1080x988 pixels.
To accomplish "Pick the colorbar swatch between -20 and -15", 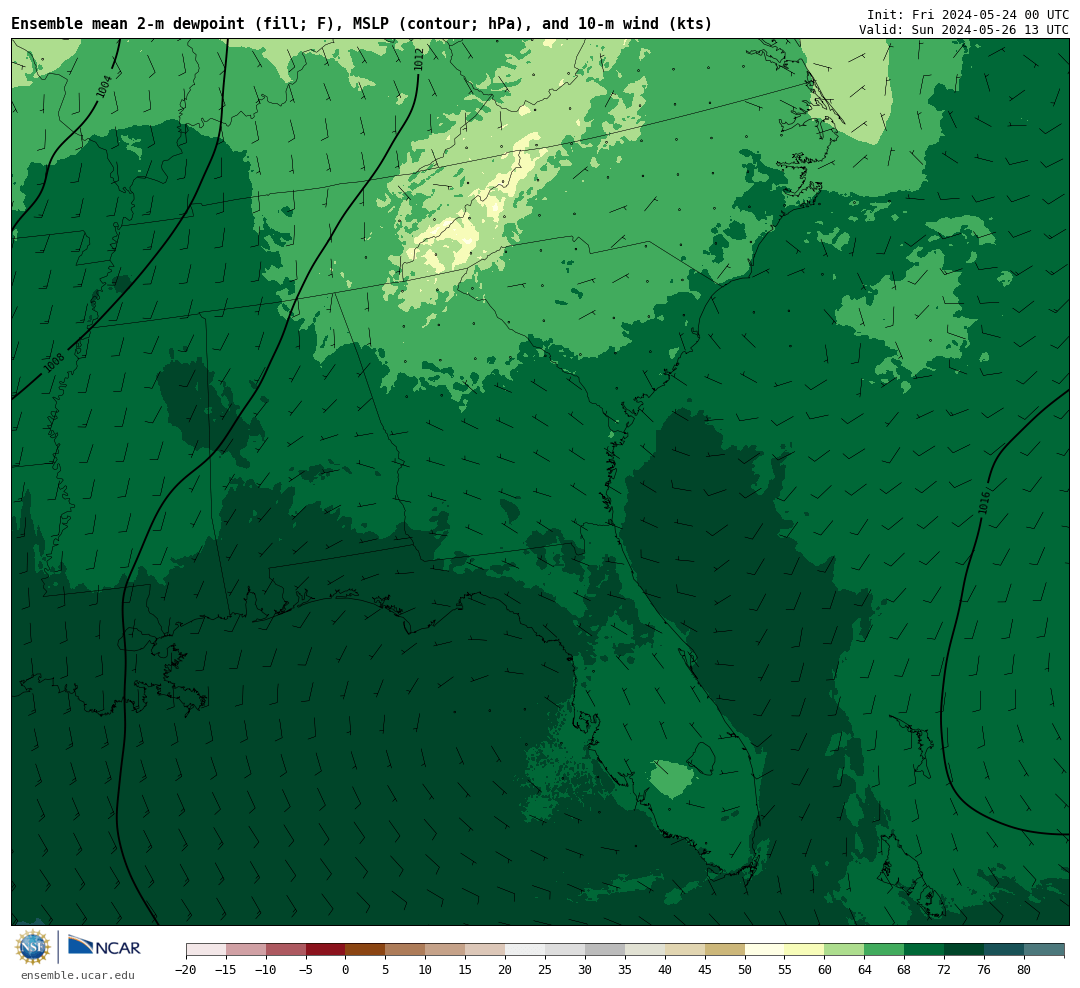I will 206,950.
